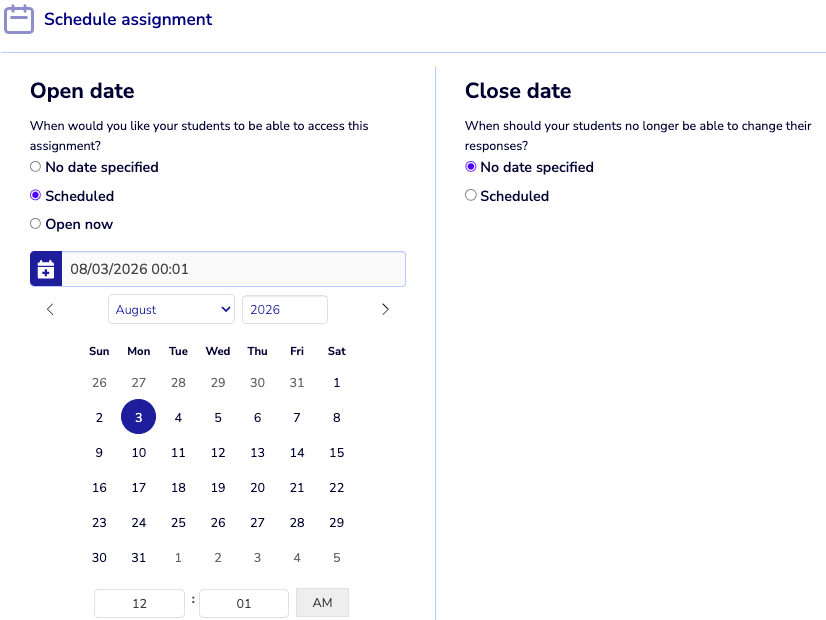Select day 14 in the calendar
Image resolution: width=826 pixels, height=620 pixels.
point(297,452)
